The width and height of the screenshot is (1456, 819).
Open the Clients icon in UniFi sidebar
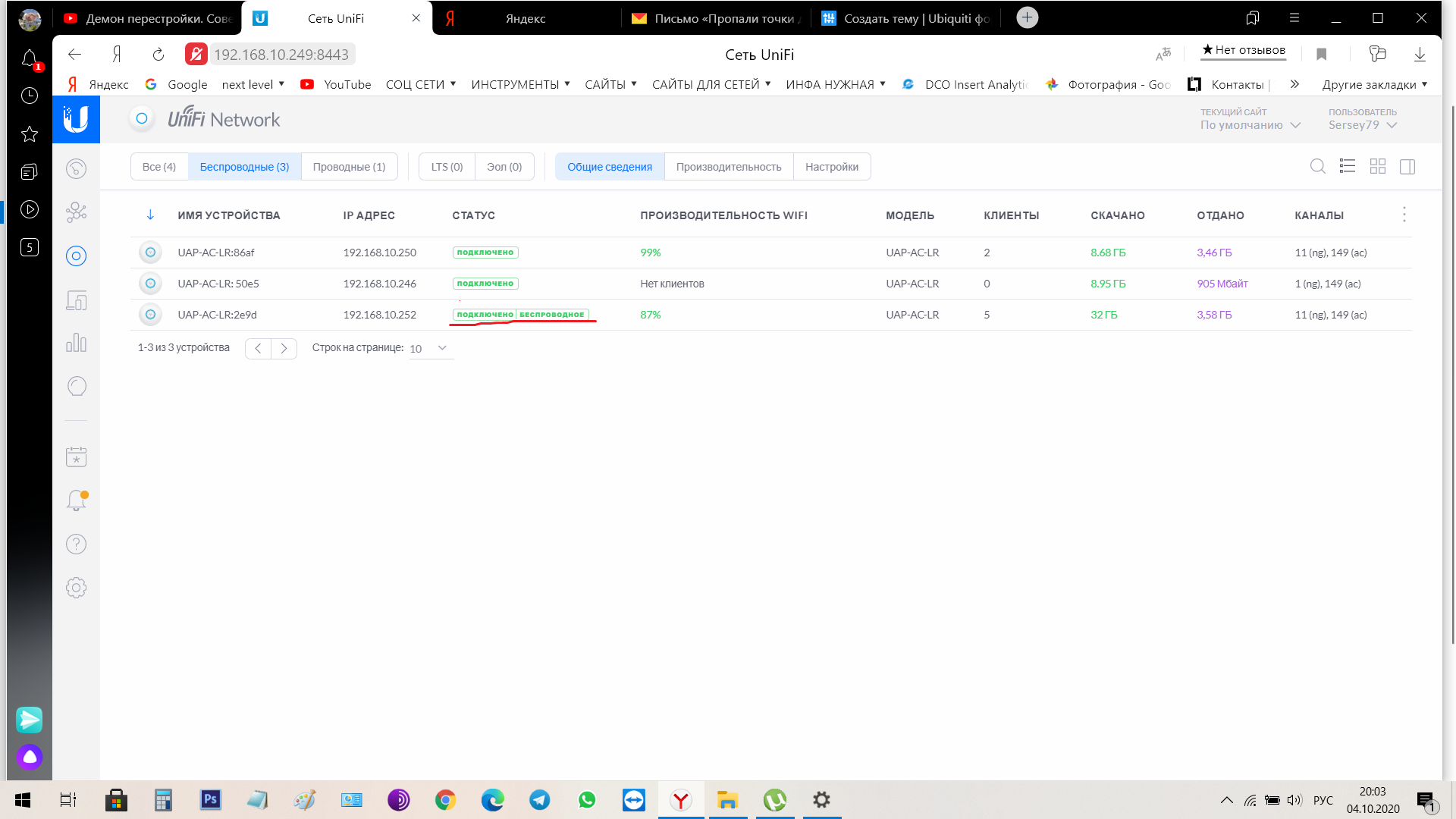click(x=76, y=300)
